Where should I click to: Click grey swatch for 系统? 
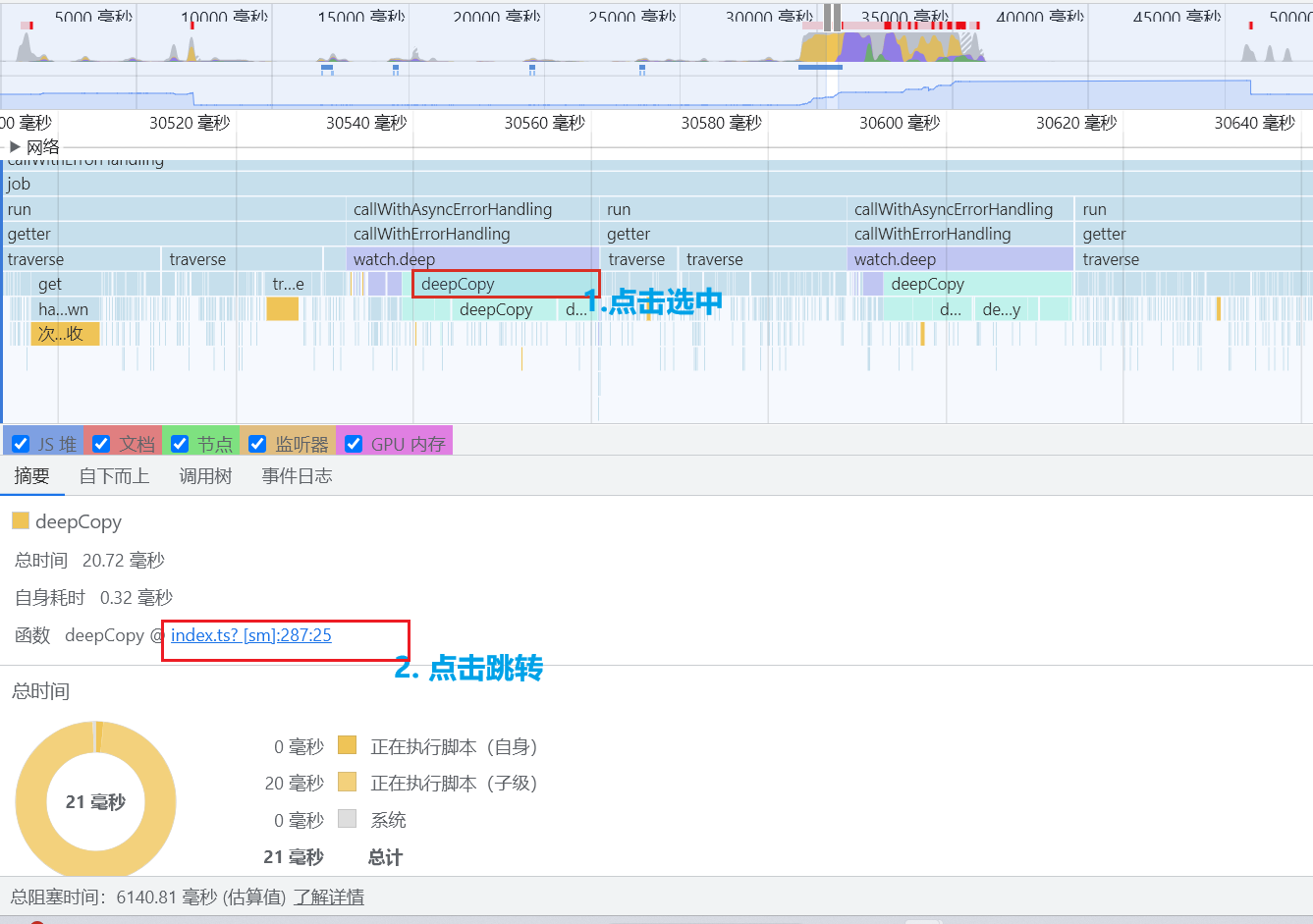pyautogui.click(x=347, y=818)
